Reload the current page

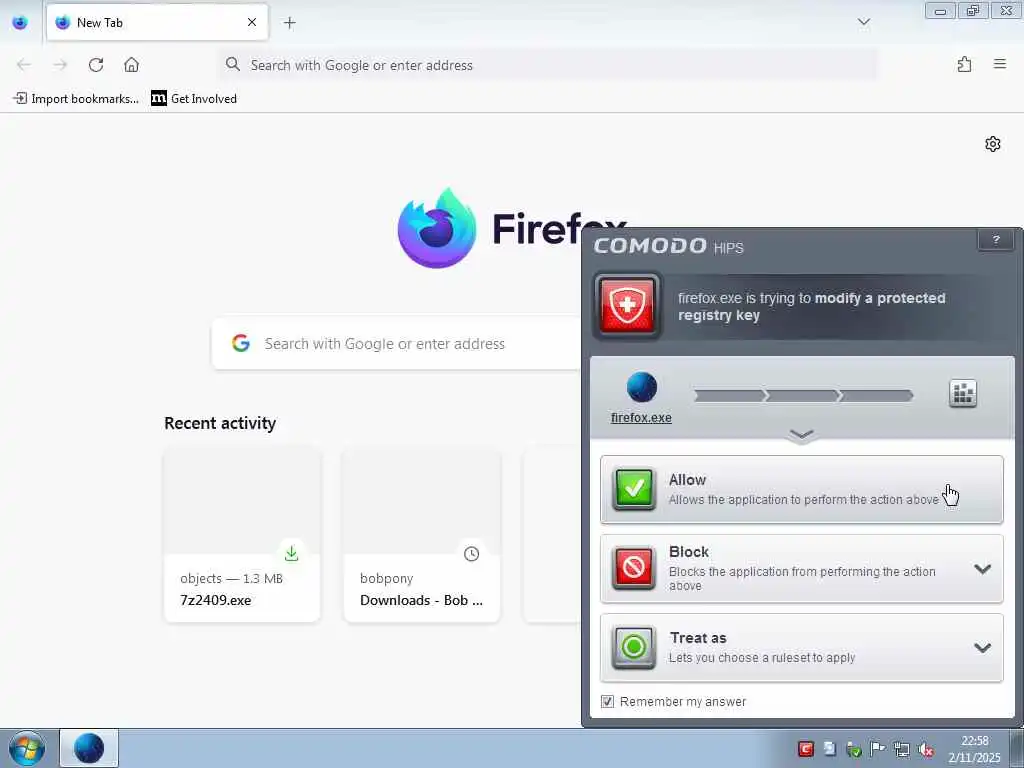point(96,65)
